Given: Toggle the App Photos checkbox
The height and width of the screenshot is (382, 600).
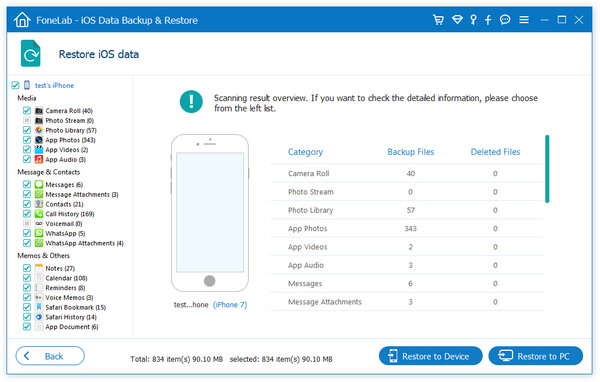Looking at the screenshot, I should tap(27, 140).
